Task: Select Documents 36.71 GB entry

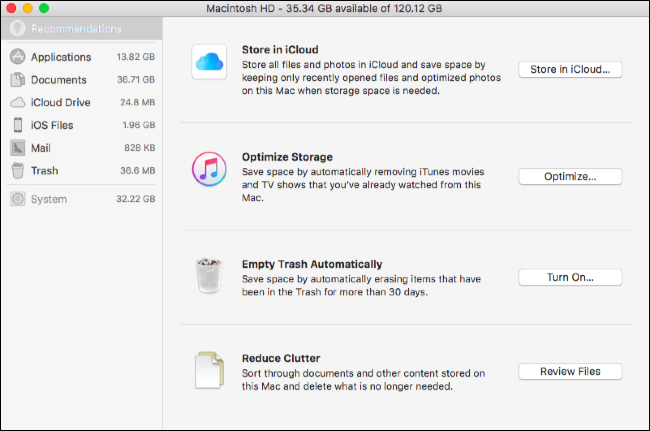Action: point(82,80)
